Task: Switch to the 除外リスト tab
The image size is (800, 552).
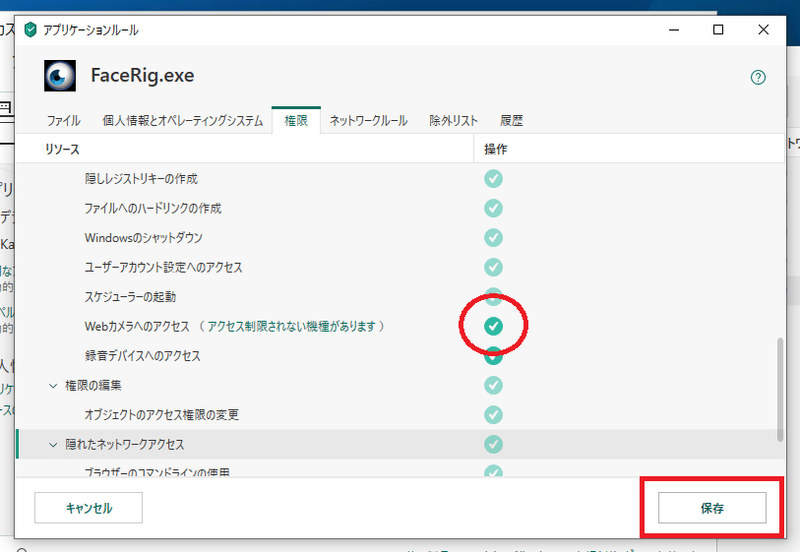Action: coord(453,120)
